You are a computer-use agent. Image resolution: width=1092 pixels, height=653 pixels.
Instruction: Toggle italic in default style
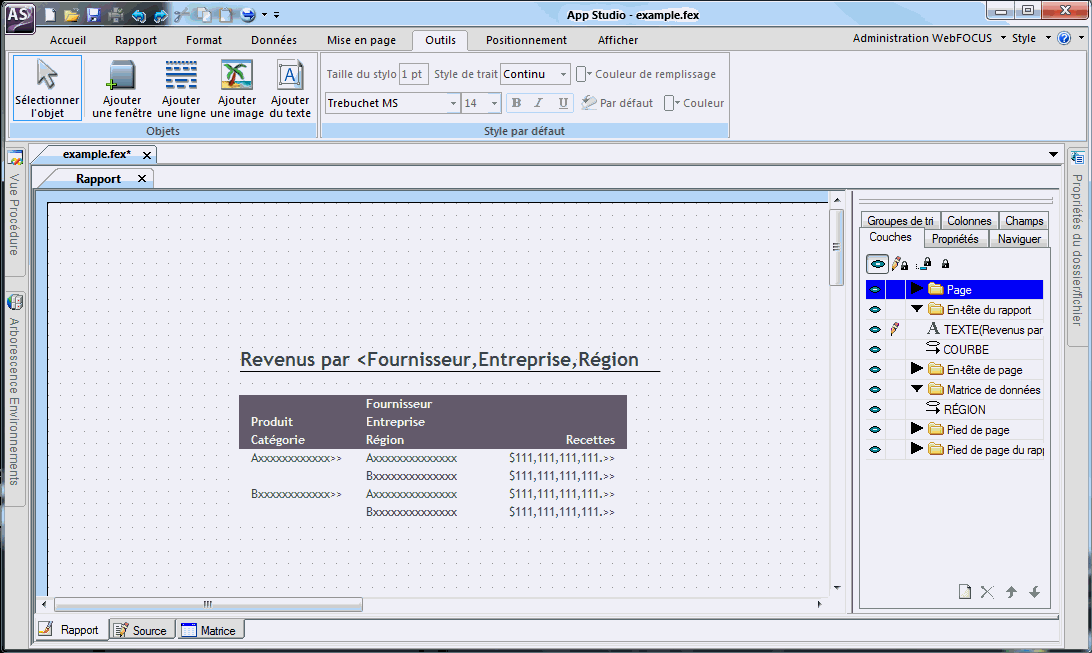click(538, 103)
